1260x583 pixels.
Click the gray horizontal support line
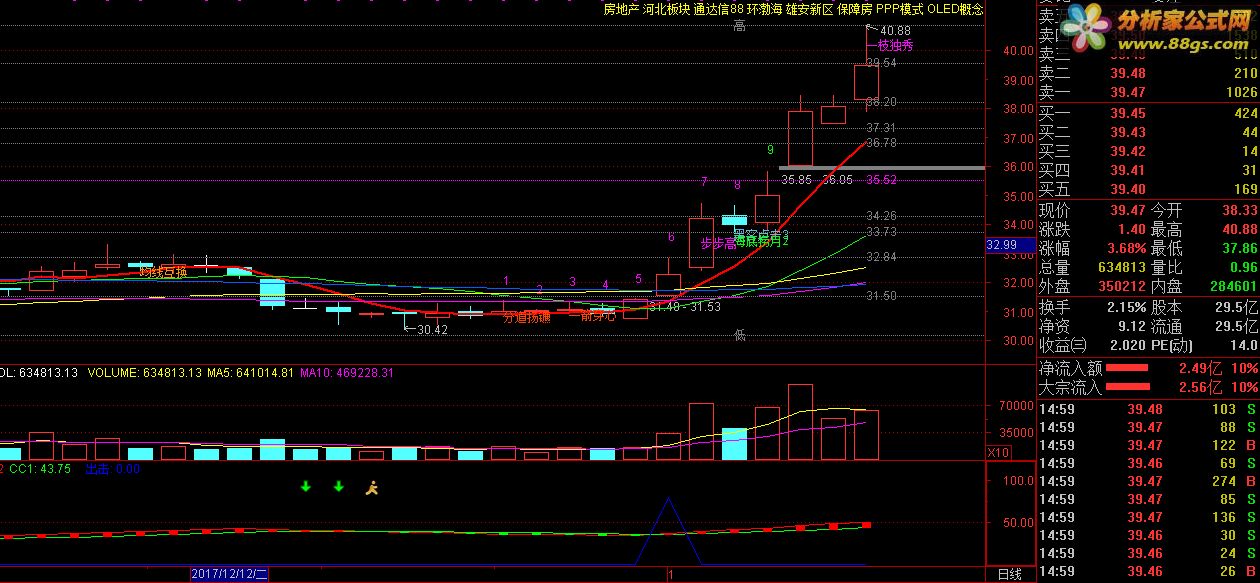tap(882, 167)
